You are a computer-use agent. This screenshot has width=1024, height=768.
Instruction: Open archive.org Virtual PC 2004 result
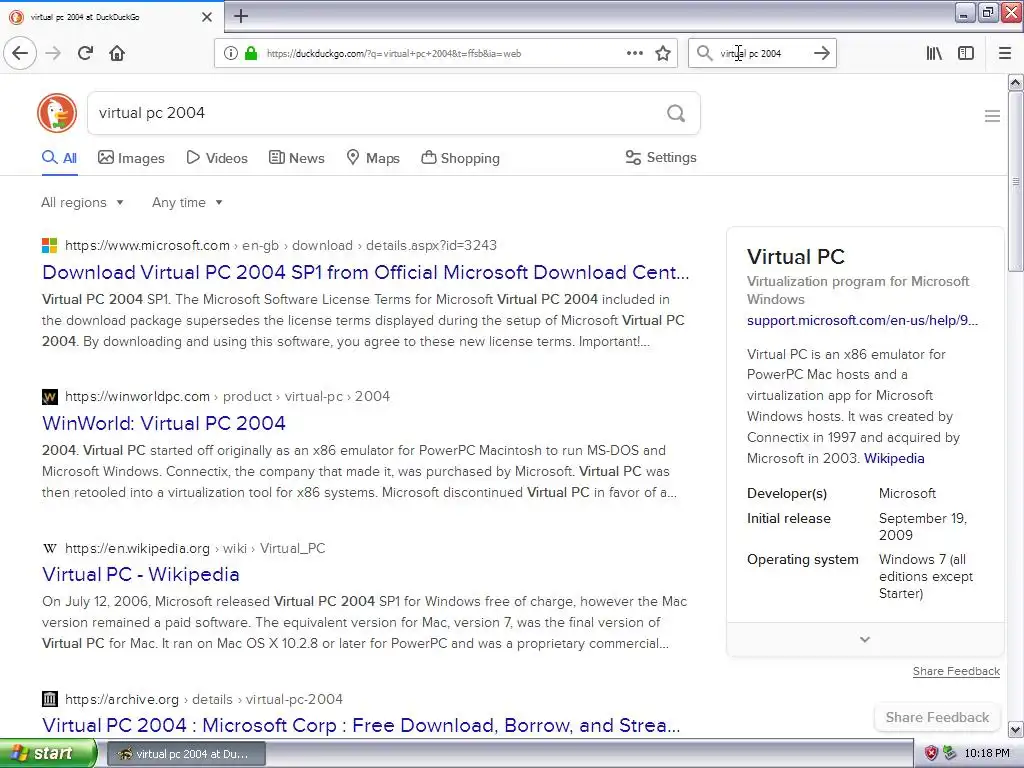[x=361, y=726]
